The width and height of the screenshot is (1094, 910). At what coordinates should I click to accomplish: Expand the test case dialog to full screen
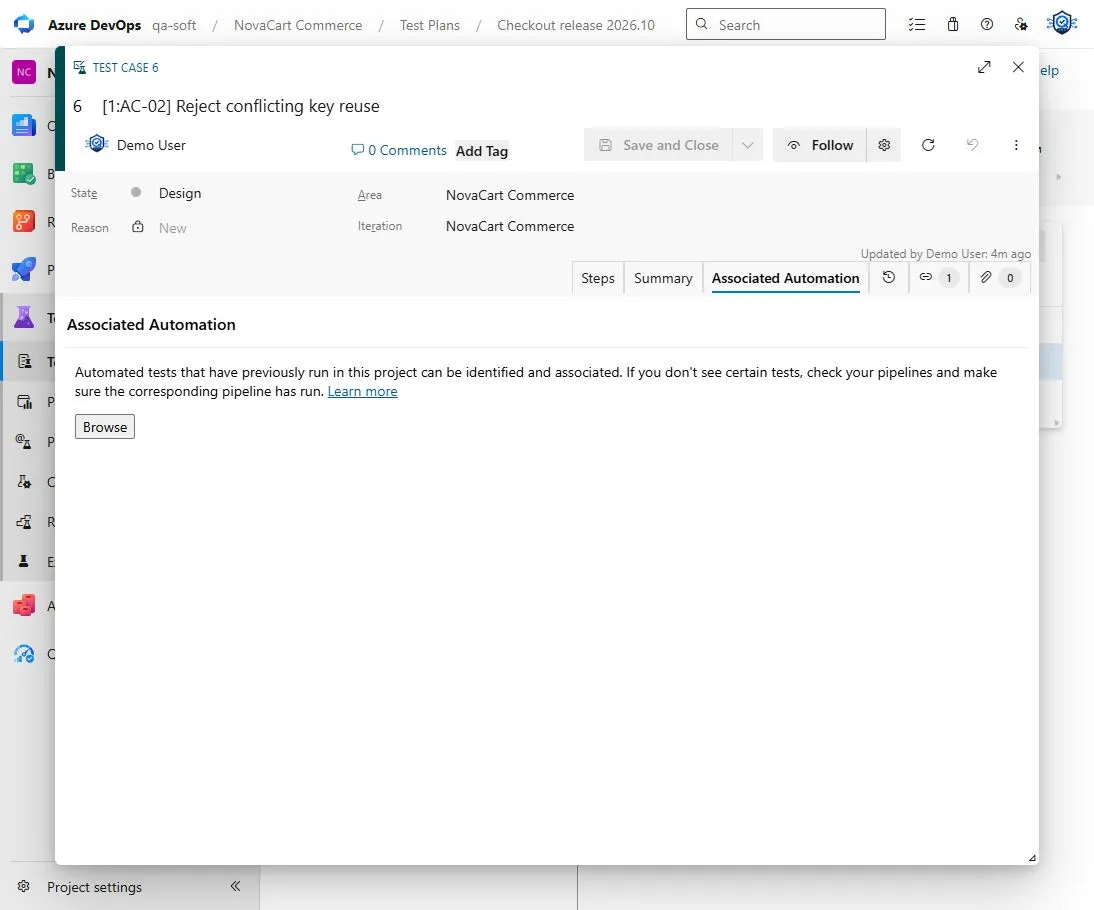click(984, 67)
